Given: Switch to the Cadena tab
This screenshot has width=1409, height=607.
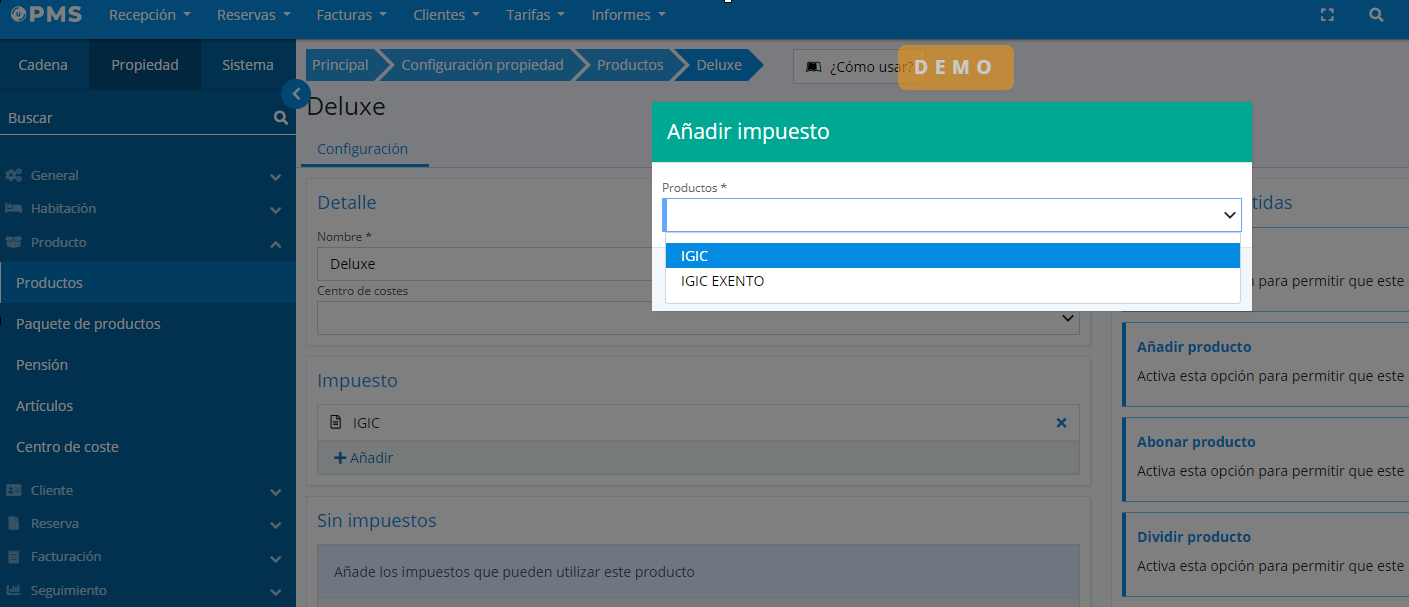Looking at the screenshot, I should [x=43, y=65].
